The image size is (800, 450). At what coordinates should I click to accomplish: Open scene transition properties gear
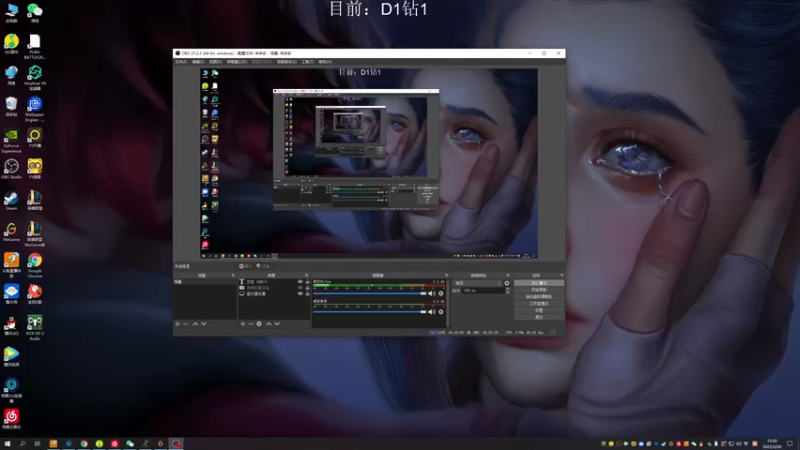tap(507, 283)
